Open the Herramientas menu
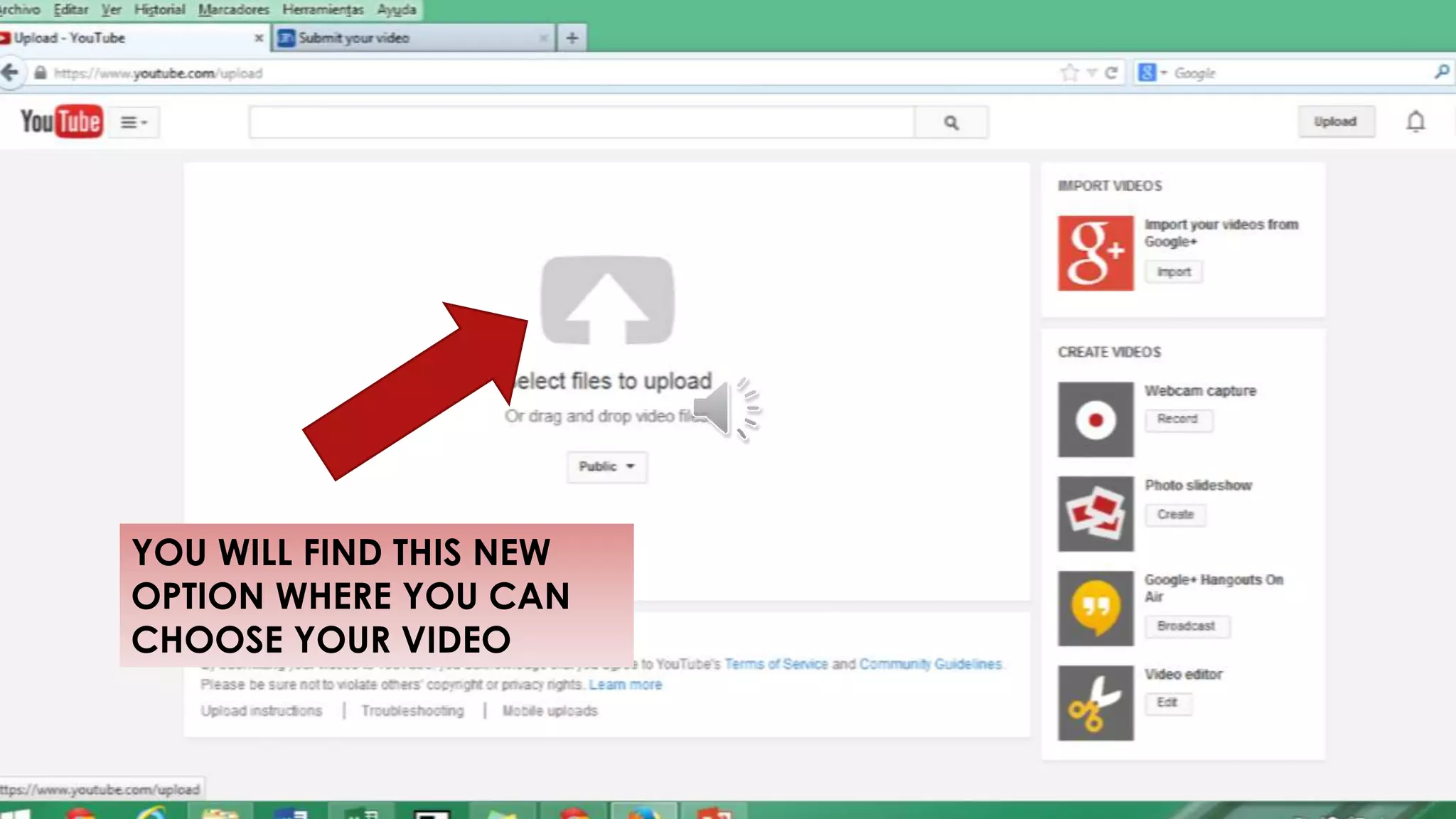 [x=323, y=10]
